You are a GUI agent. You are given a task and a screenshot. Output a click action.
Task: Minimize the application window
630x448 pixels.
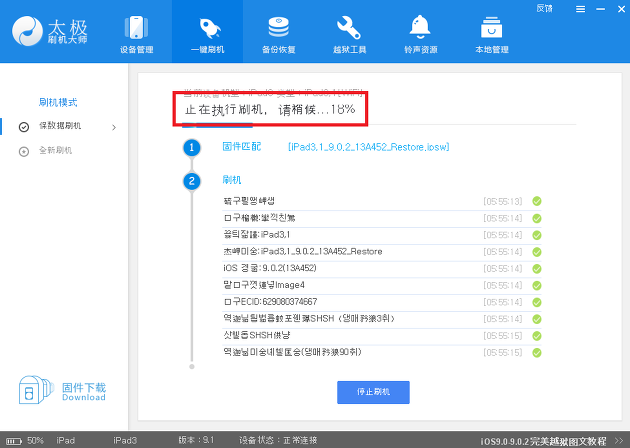click(601, 9)
